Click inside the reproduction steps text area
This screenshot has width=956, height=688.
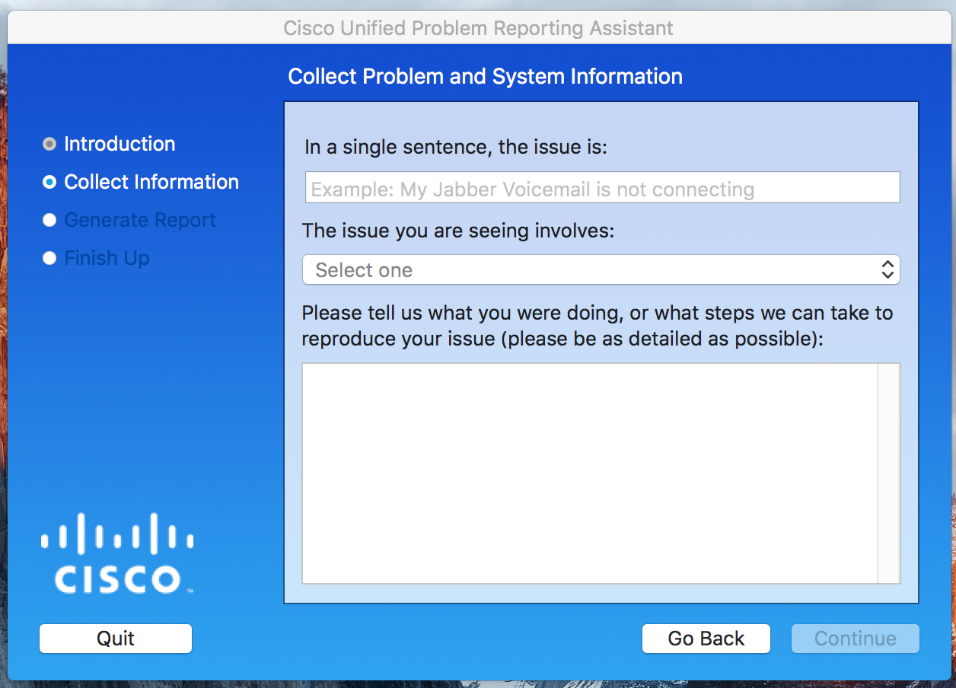point(590,473)
